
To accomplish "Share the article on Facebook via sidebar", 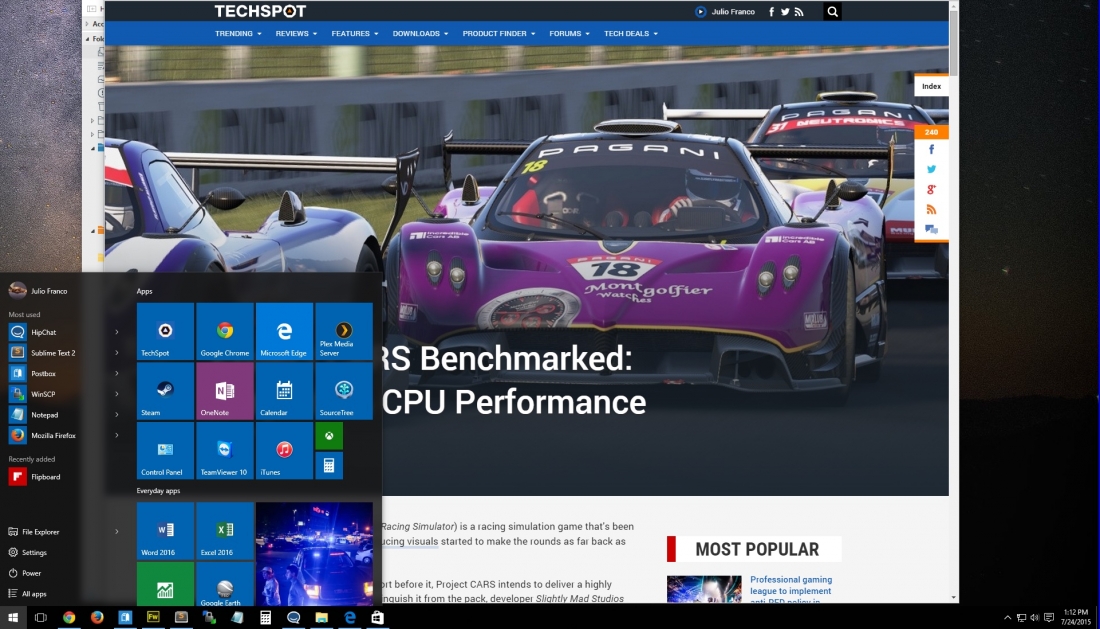I will 932,149.
